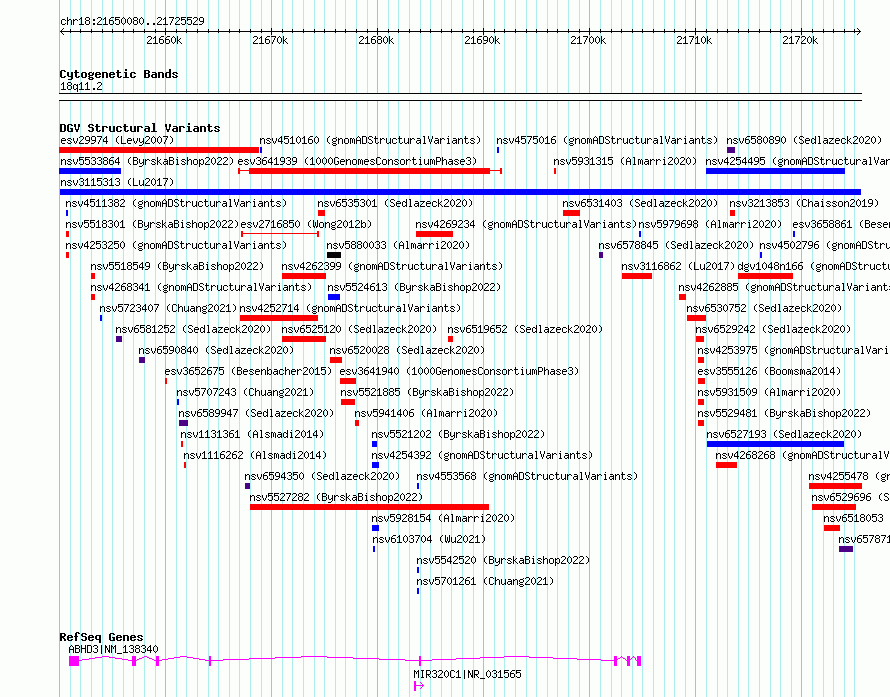Open nsv4510160 gnomAD variant label
Image resolution: width=890 pixels, height=697 pixels.
(x=370, y=140)
